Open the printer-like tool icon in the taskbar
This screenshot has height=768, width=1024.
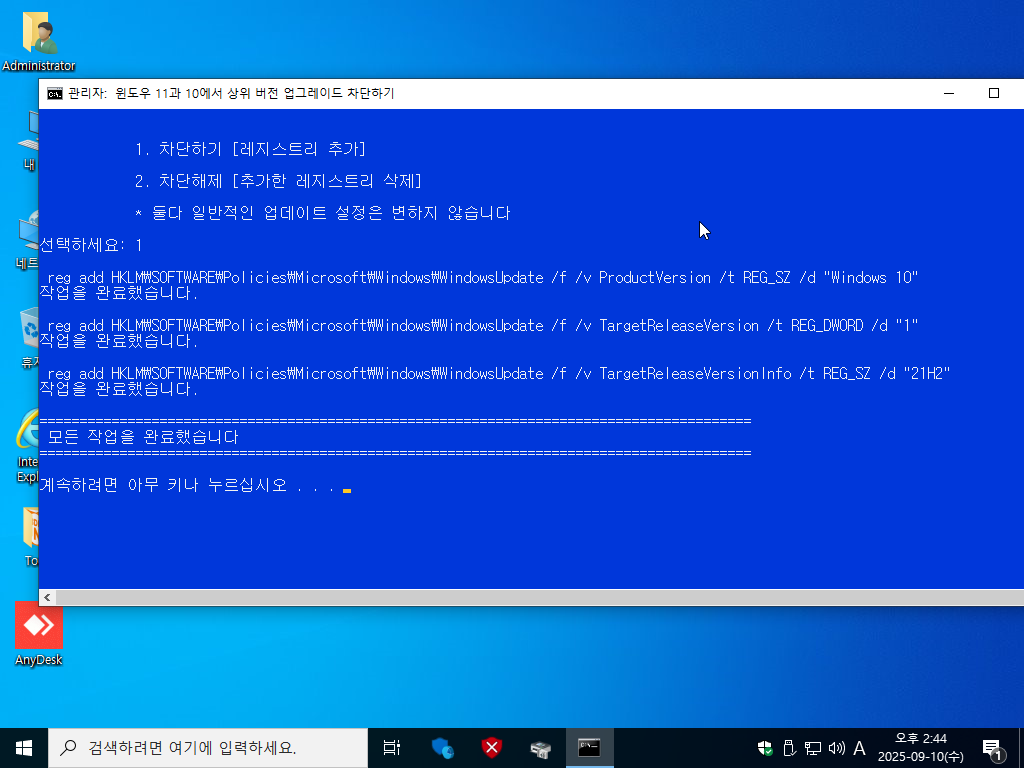[541, 749]
